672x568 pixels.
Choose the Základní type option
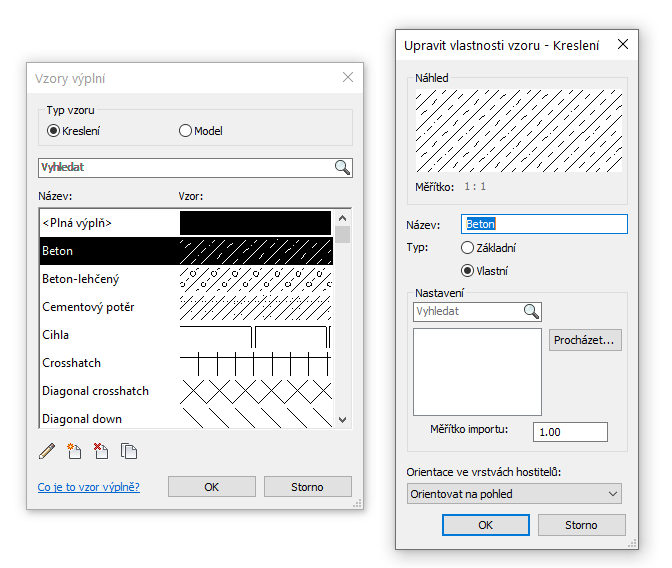pyautogui.click(x=467, y=248)
